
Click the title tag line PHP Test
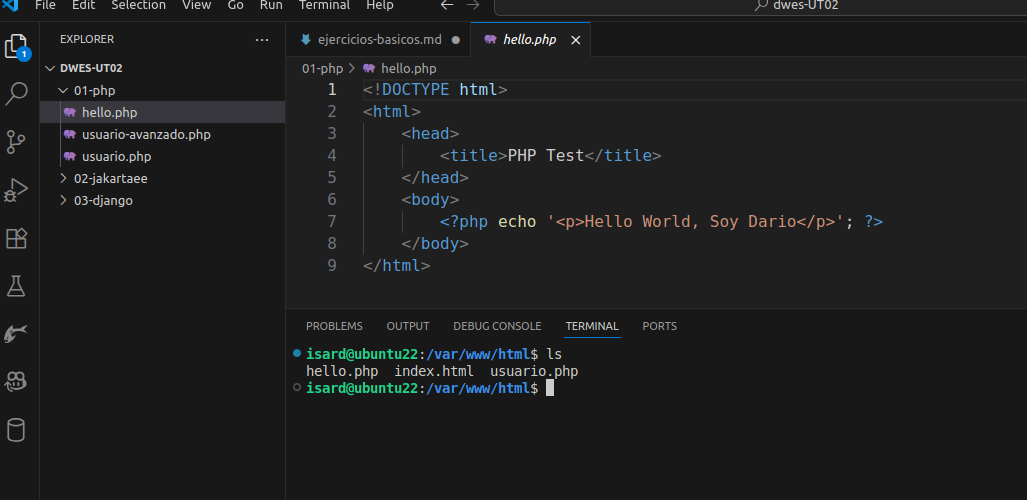pos(551,155)
